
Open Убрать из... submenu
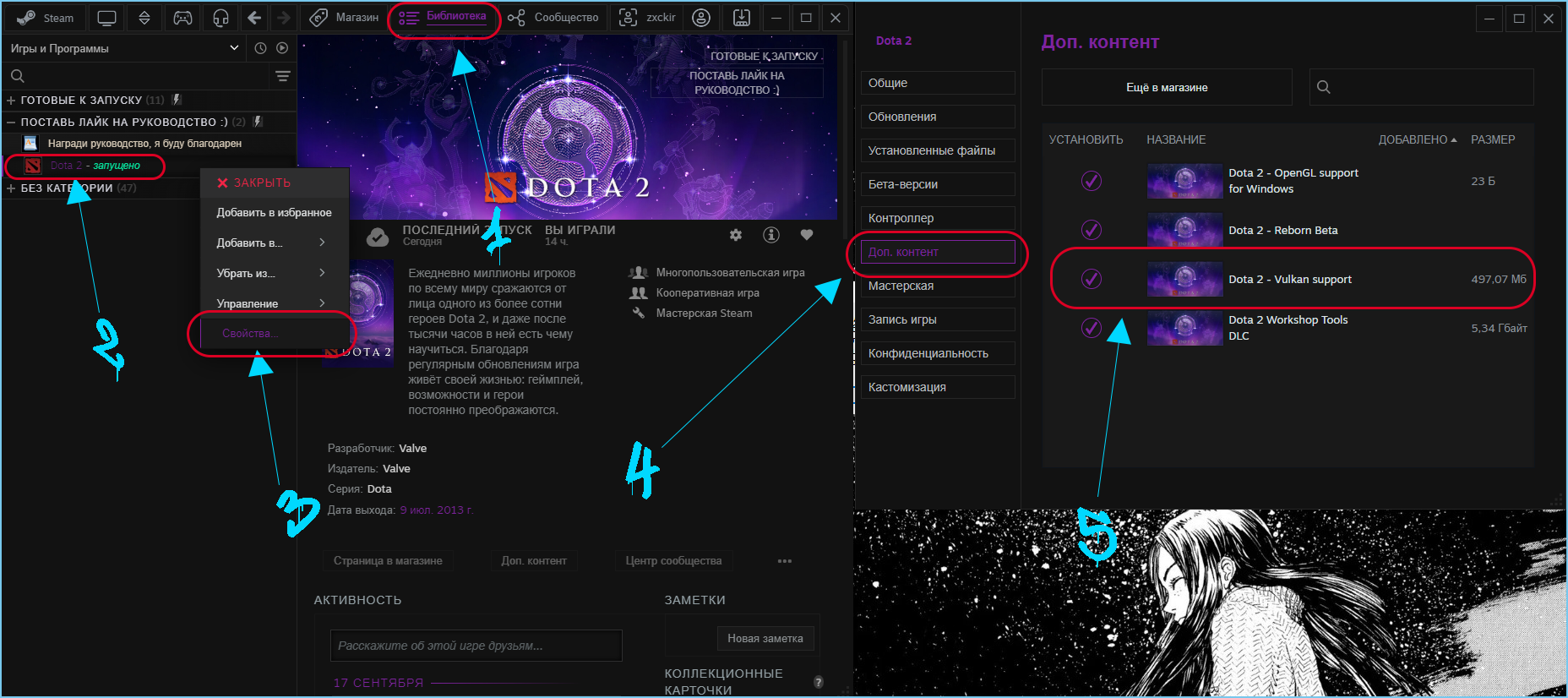[x=274, y=273]
